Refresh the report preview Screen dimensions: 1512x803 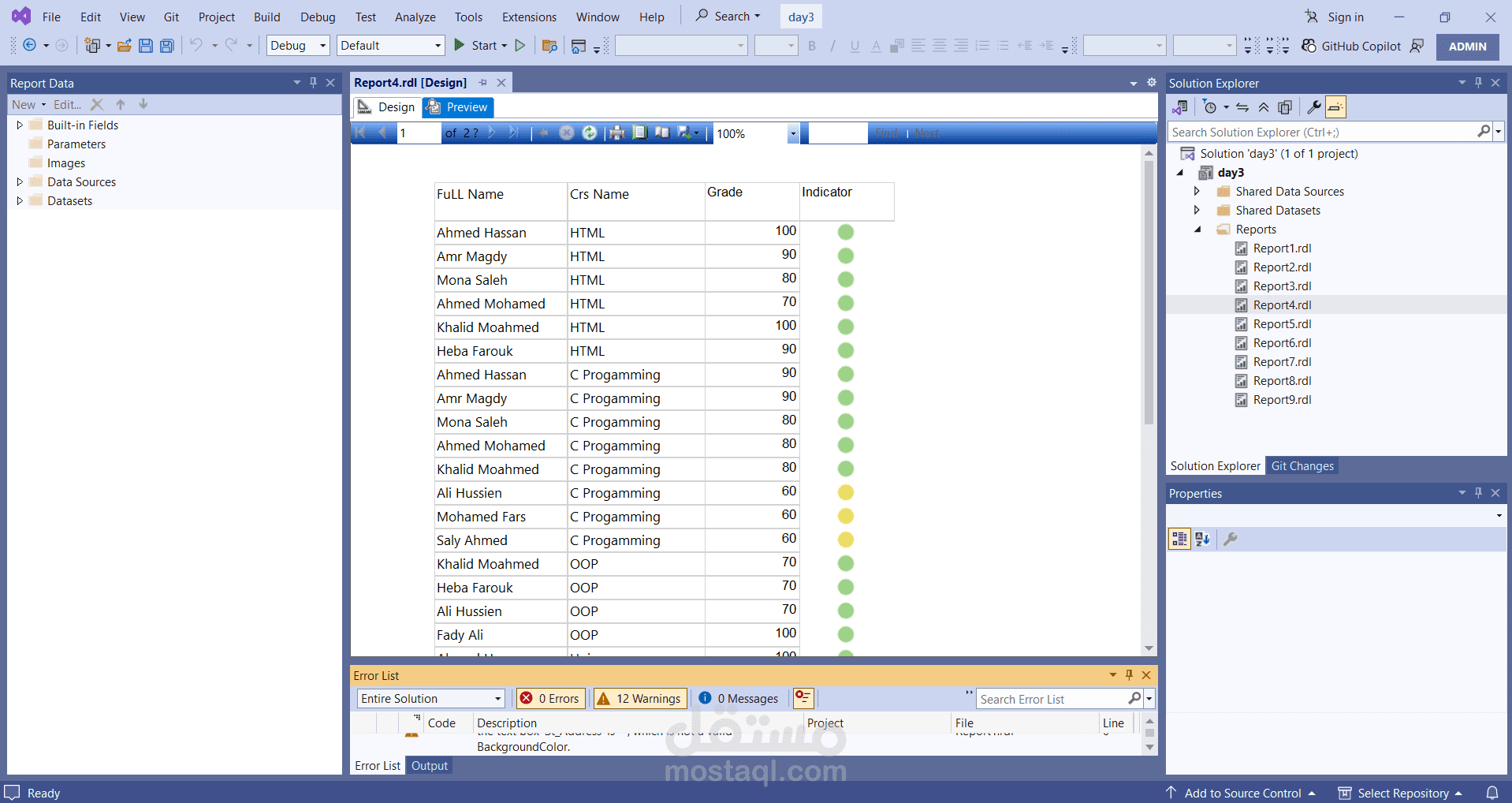click(x=590, y=133)
